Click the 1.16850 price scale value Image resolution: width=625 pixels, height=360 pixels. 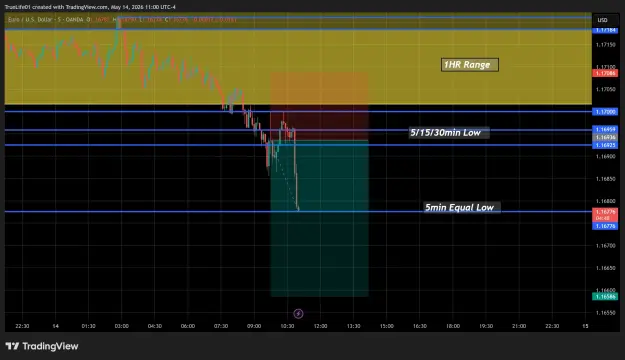point(605,179)
